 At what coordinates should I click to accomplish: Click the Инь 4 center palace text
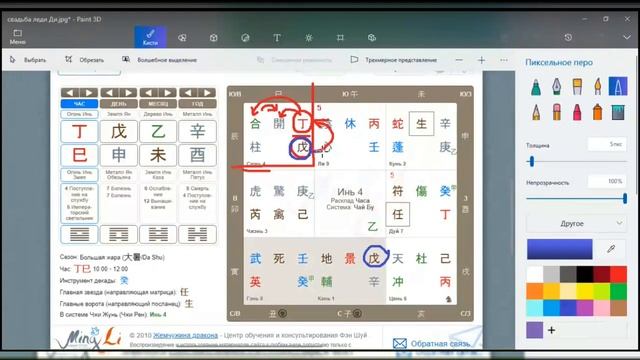(350, 191)
